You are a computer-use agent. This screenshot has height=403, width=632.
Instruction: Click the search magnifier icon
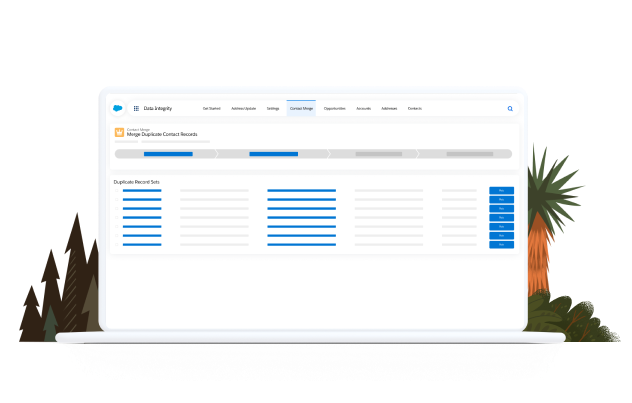510,108
